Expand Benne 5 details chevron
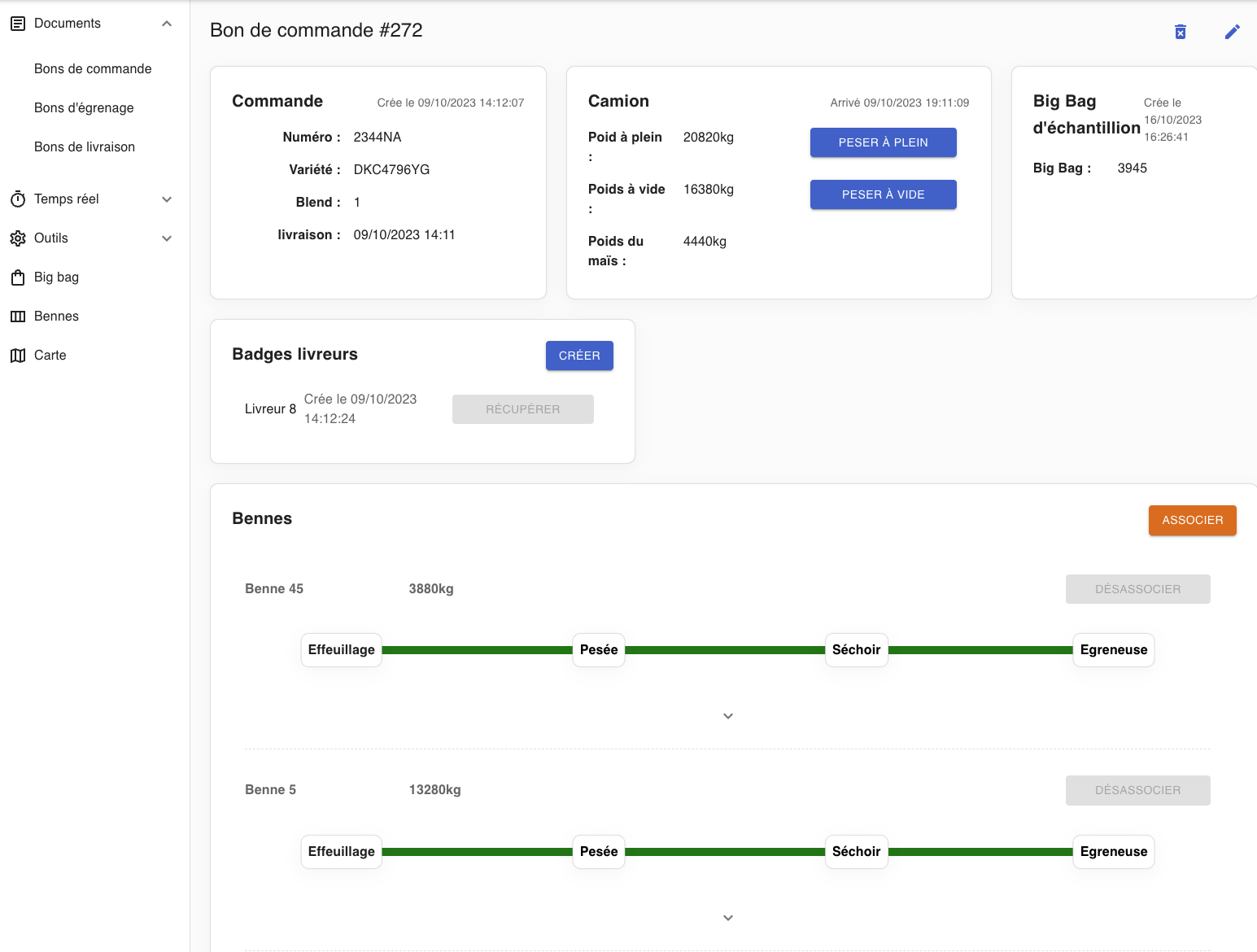Screen dimensions: 1257x952 (x=728, y=918)
